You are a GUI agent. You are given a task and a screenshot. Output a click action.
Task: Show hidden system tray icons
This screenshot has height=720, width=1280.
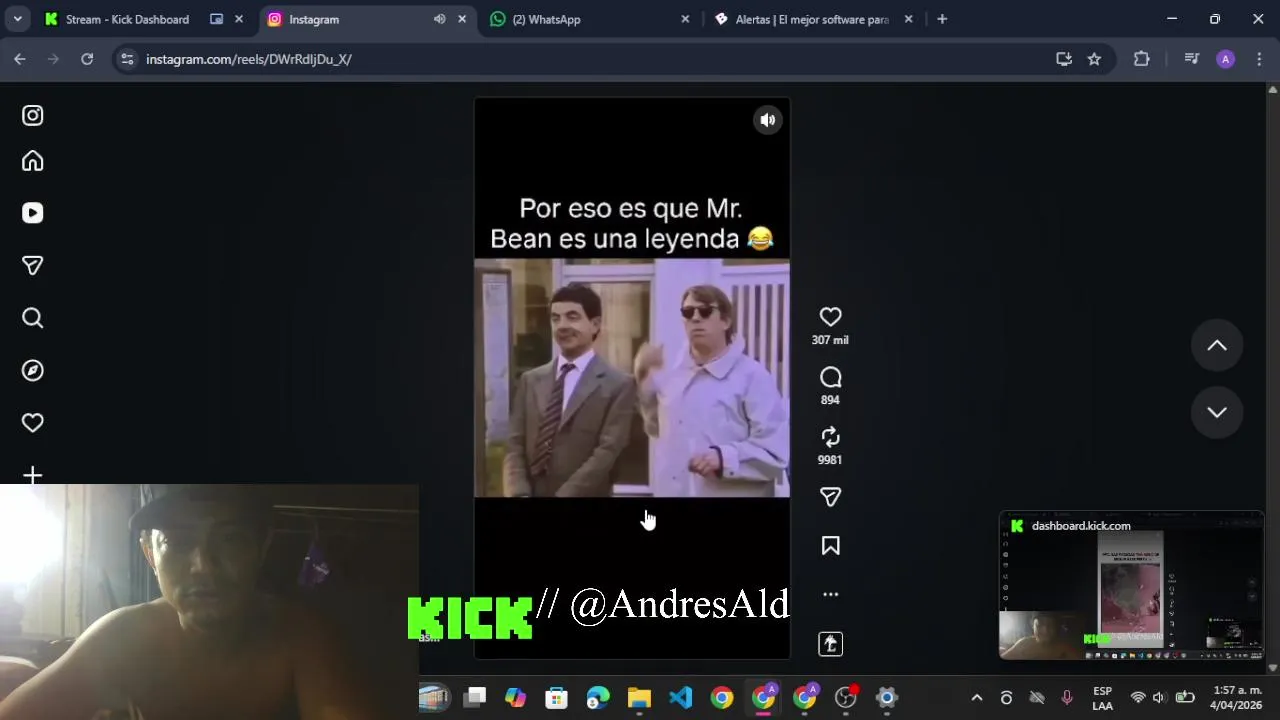[x=977, y=698]
